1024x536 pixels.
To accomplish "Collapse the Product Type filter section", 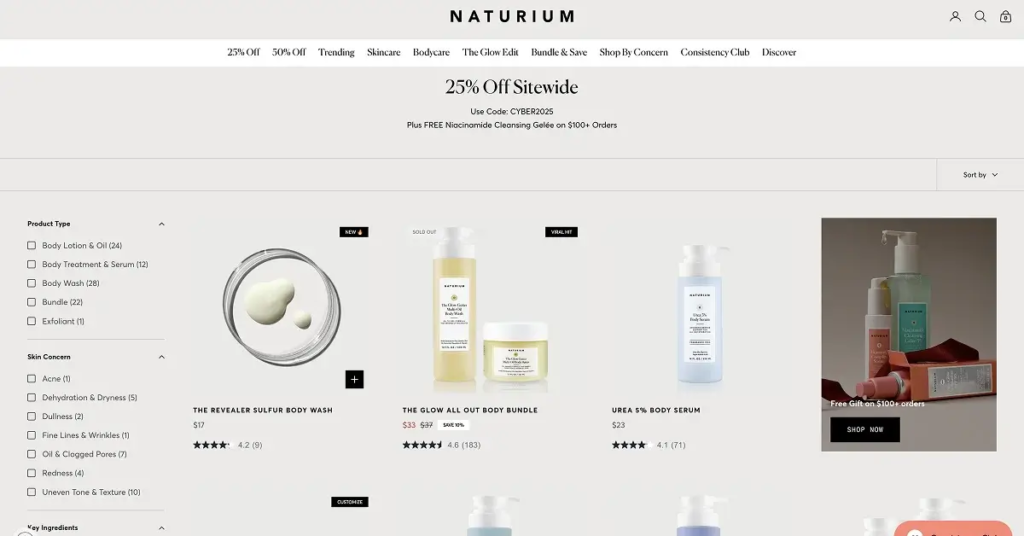I will 161,224.
